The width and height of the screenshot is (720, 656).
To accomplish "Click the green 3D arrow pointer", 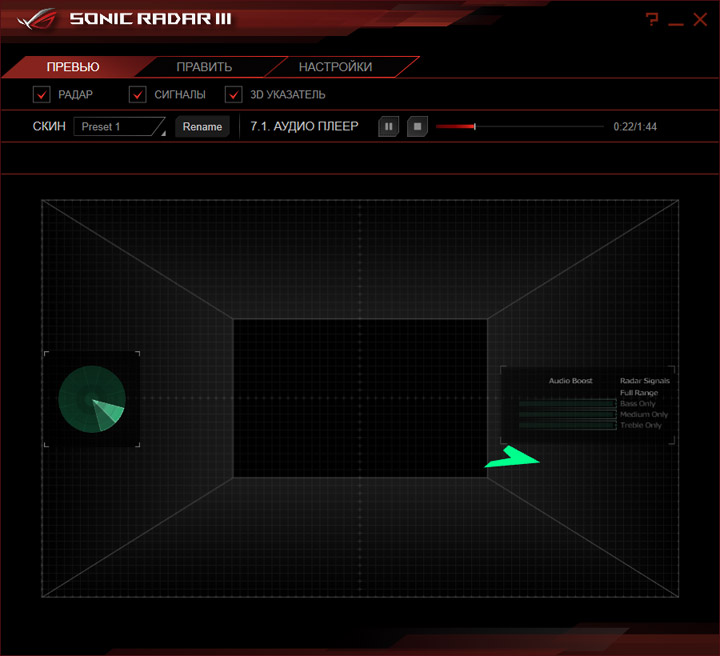I will 512,457.
